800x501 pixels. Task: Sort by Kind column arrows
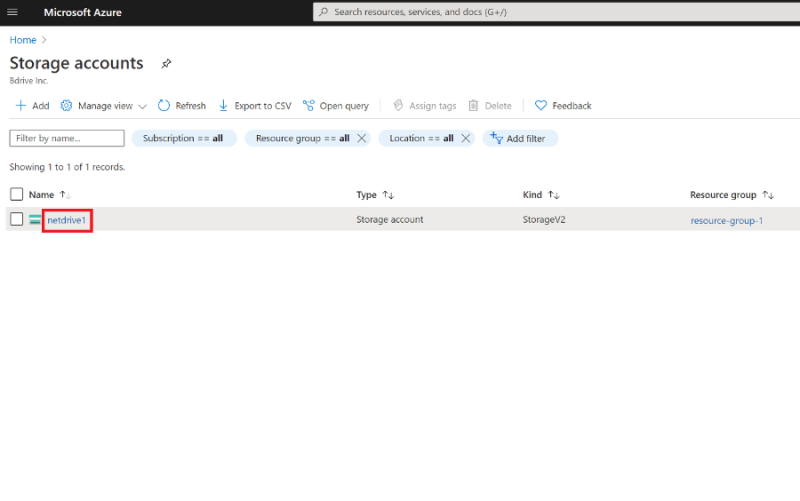554,195
